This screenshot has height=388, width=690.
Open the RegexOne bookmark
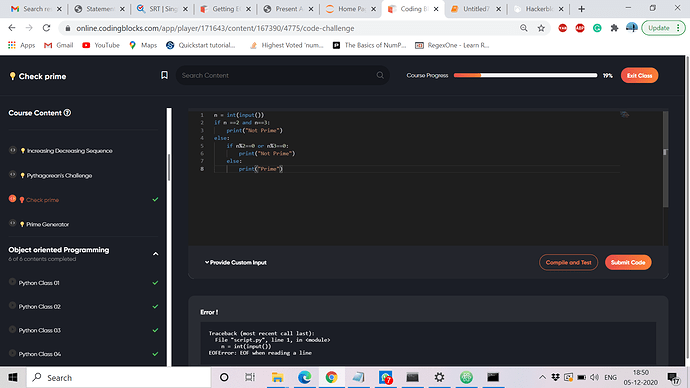coord(452,45)
